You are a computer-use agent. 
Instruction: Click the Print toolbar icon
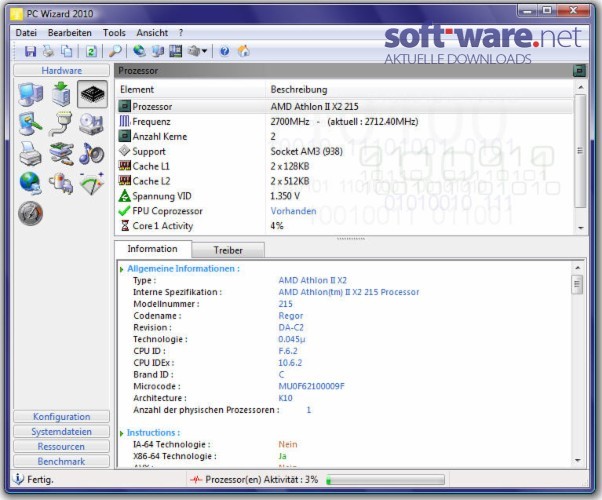[49, 51]
